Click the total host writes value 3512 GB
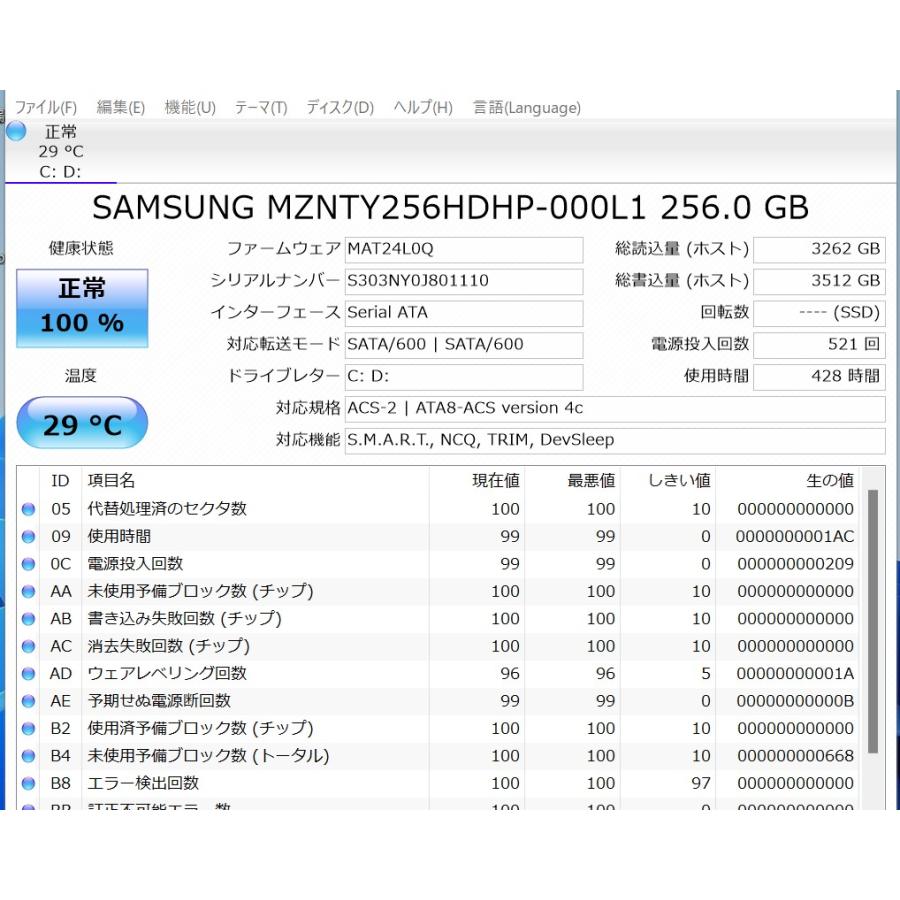The image size is (900, 900). (x=820, y=281)
